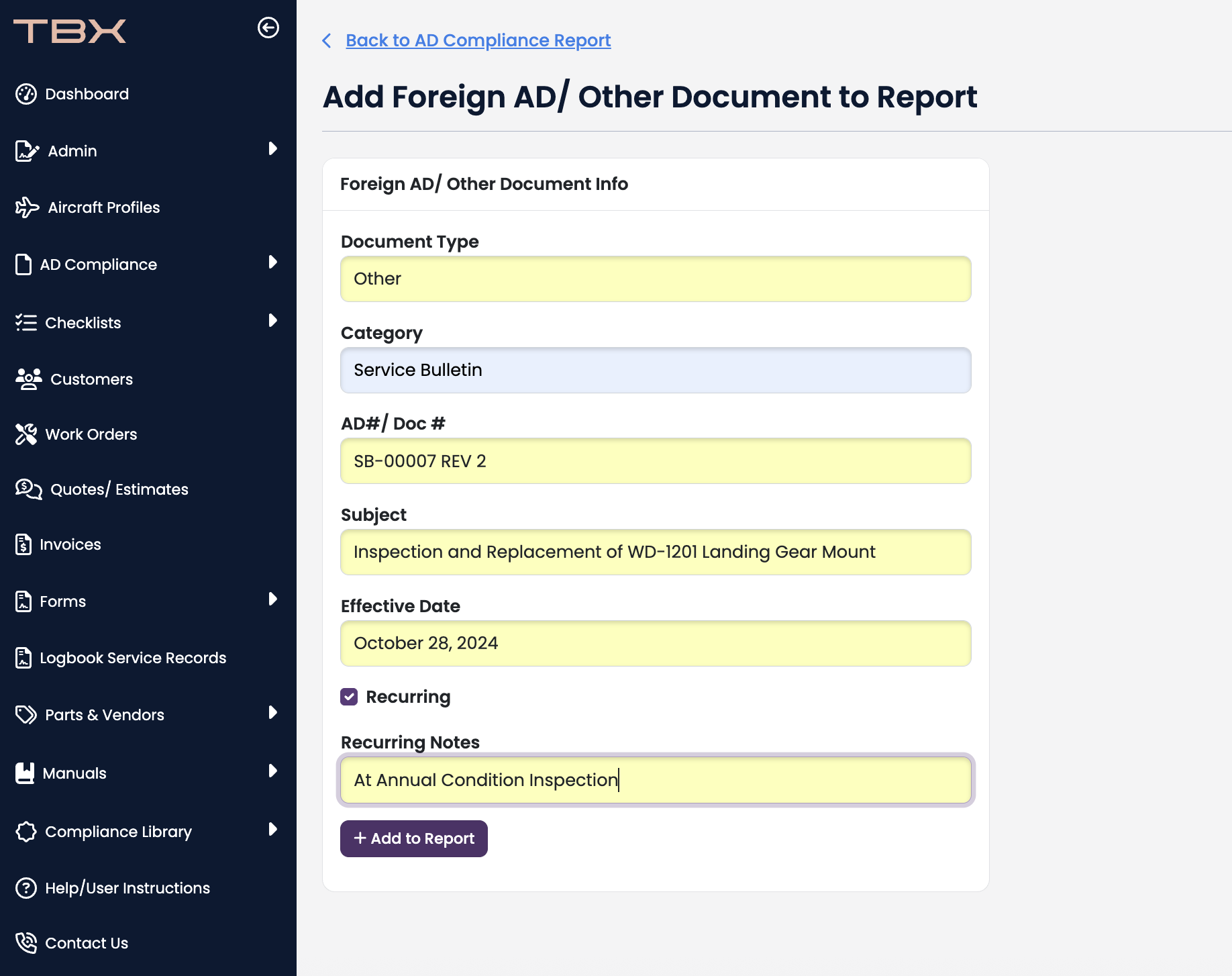Screen dimensions: 1232x976
Task: Click the Work Orders tools icon
Action: click(x=26, y=434)
